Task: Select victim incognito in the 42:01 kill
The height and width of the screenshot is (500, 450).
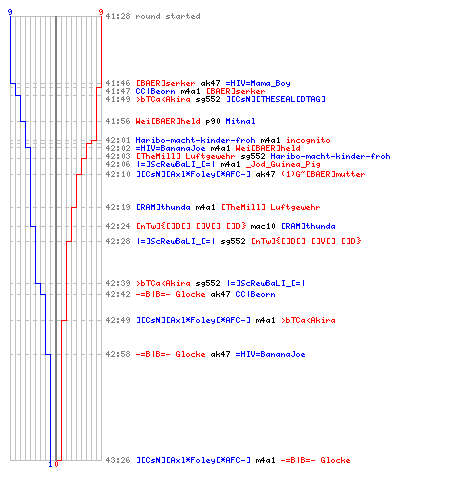Action: pyautogui.click(x=308, y=140)
